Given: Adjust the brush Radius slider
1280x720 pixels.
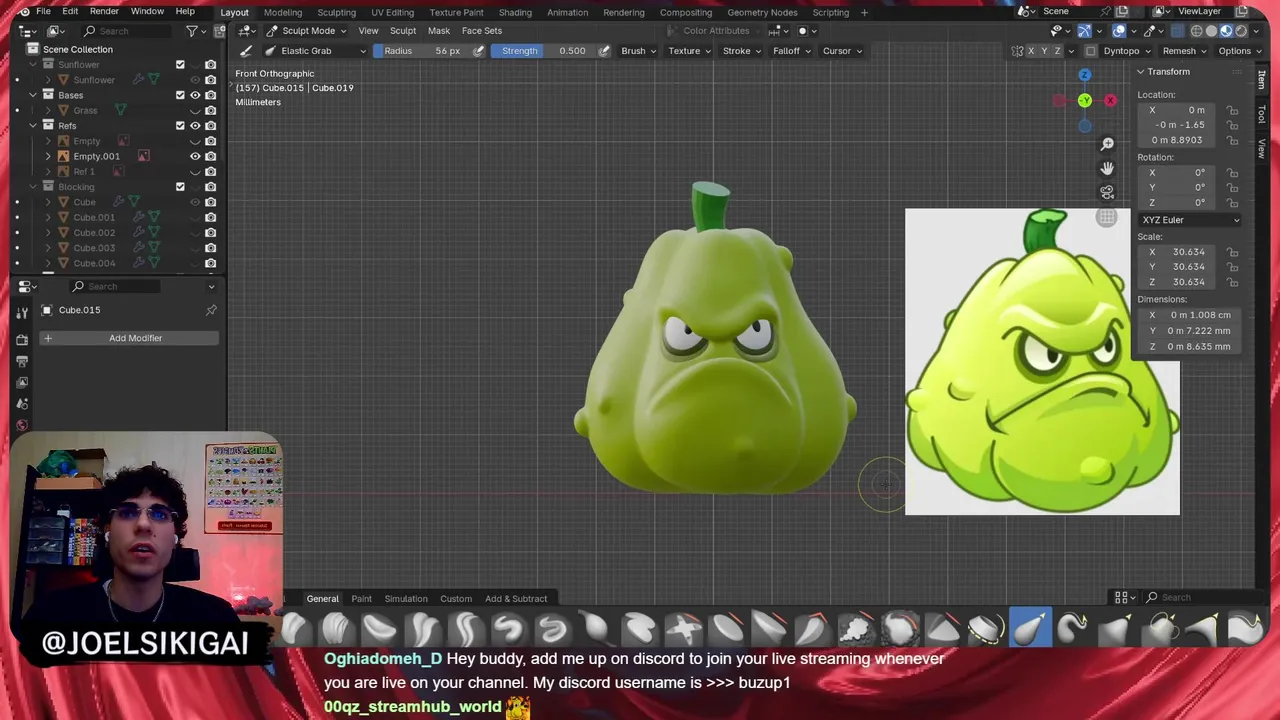Looking at the screenshot, I should tap(423, 51).
